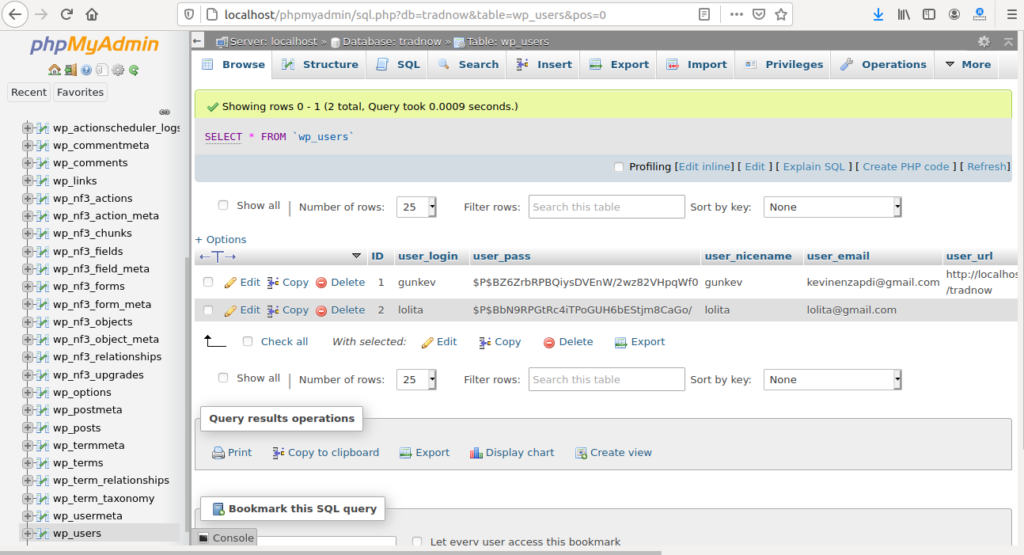1024x555 pixels.
Task: Select the gunkev row checkbox
Action: pos(208,282)
